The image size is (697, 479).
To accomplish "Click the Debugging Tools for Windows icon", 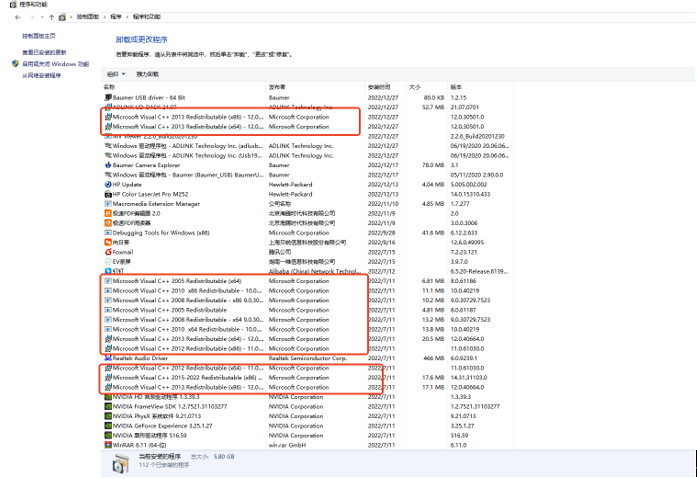I will point(108,233).
